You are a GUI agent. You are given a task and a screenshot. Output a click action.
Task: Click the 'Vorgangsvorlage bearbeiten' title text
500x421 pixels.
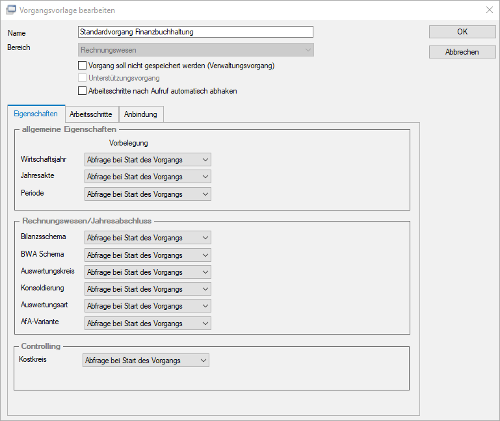click(x=67, y=10)
